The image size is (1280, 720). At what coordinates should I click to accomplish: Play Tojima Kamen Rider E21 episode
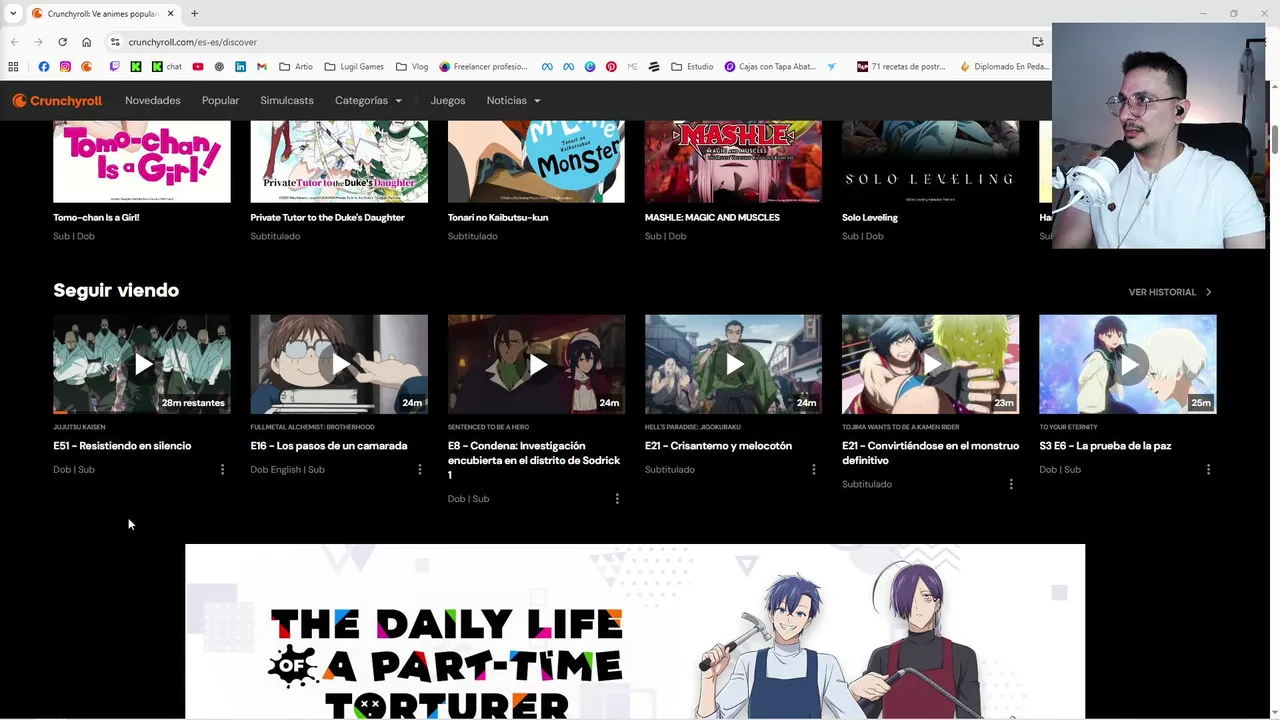pos(930,364)
